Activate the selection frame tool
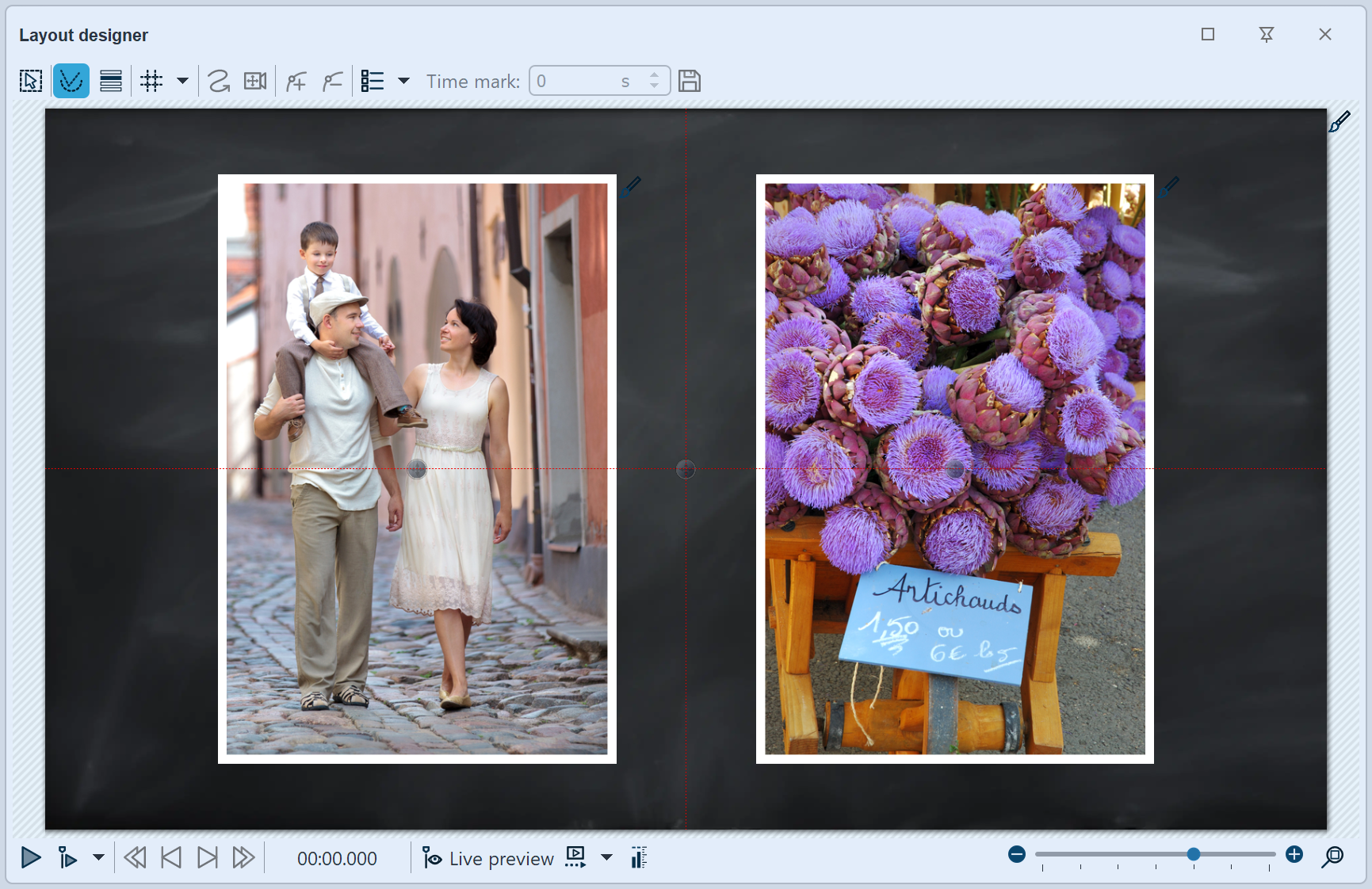Viewport: 1372px width, 889px height. click(31, 81)
